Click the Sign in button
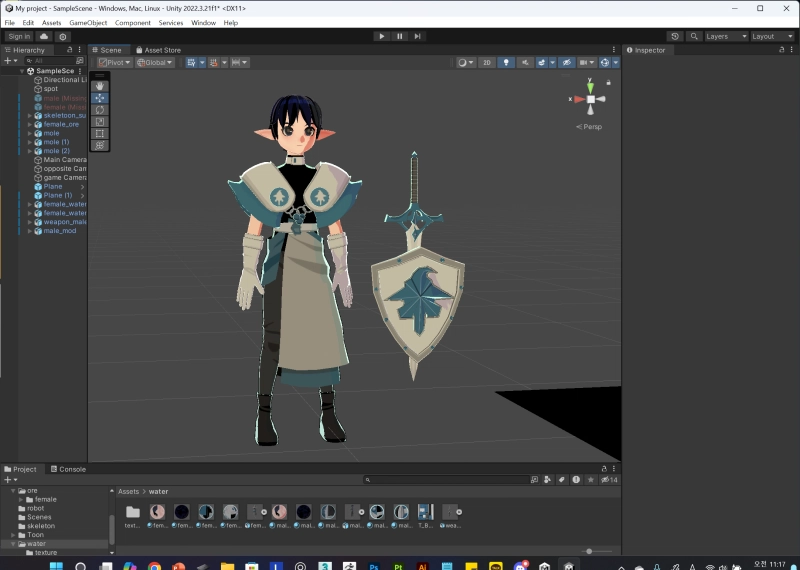800x570 pixels. point(19,36)
